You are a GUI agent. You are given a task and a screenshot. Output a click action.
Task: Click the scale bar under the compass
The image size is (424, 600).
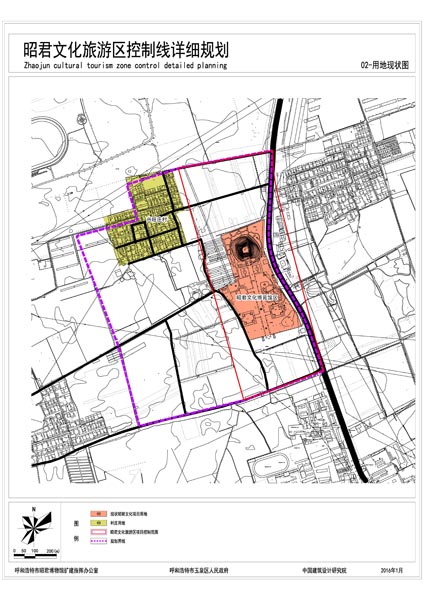click(x=35, y=554)
